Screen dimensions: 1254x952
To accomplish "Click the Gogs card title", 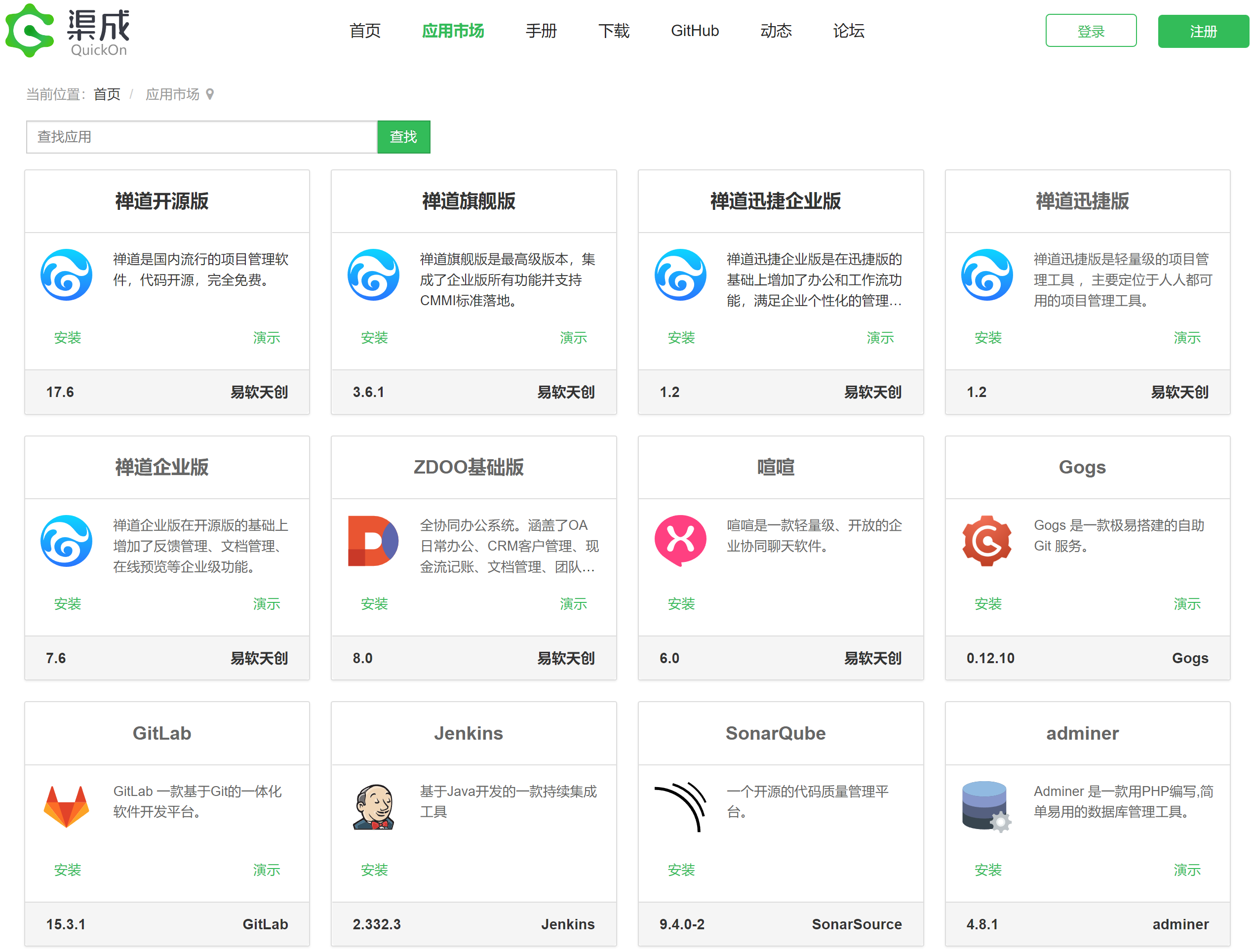I will tap(1082, 467).
